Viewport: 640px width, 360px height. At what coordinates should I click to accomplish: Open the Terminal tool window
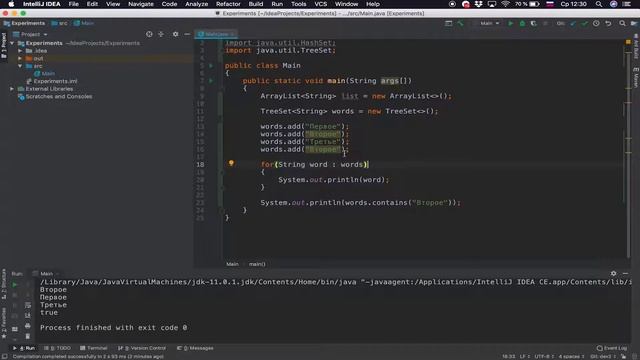[x=93, y=348]
